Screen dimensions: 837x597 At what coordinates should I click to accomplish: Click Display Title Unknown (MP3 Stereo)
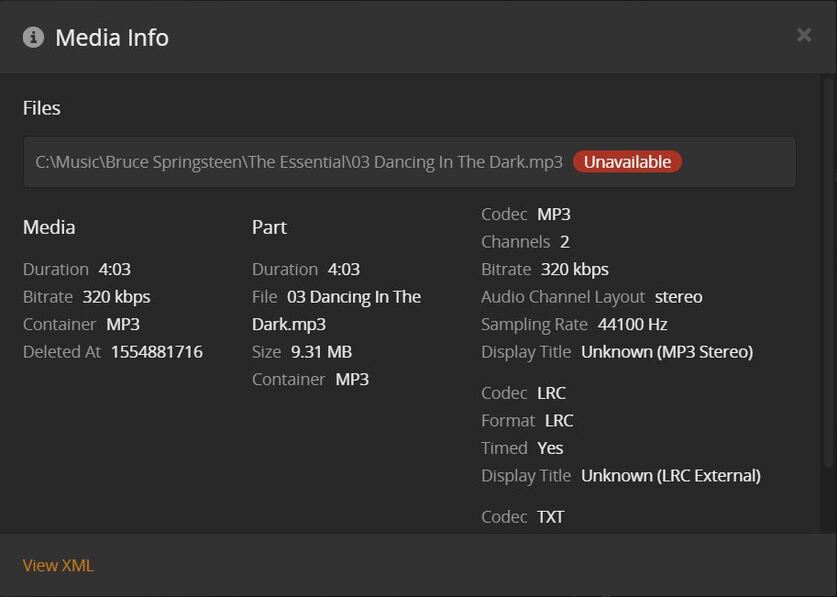coord(667,352)
